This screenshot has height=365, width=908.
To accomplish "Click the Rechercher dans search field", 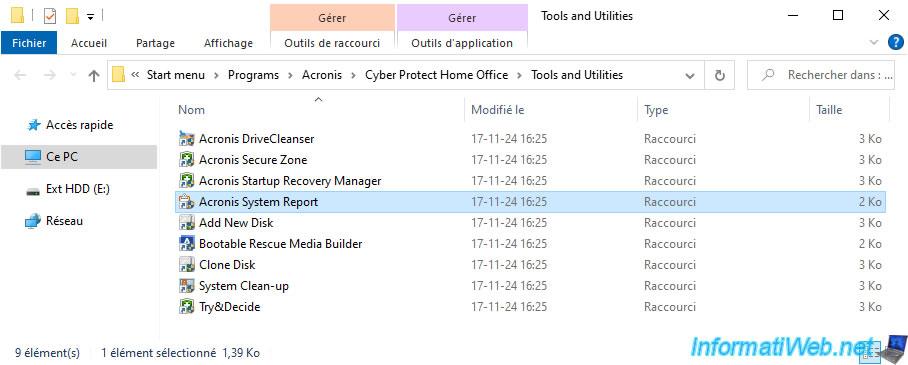I will (x=822, y=75).
